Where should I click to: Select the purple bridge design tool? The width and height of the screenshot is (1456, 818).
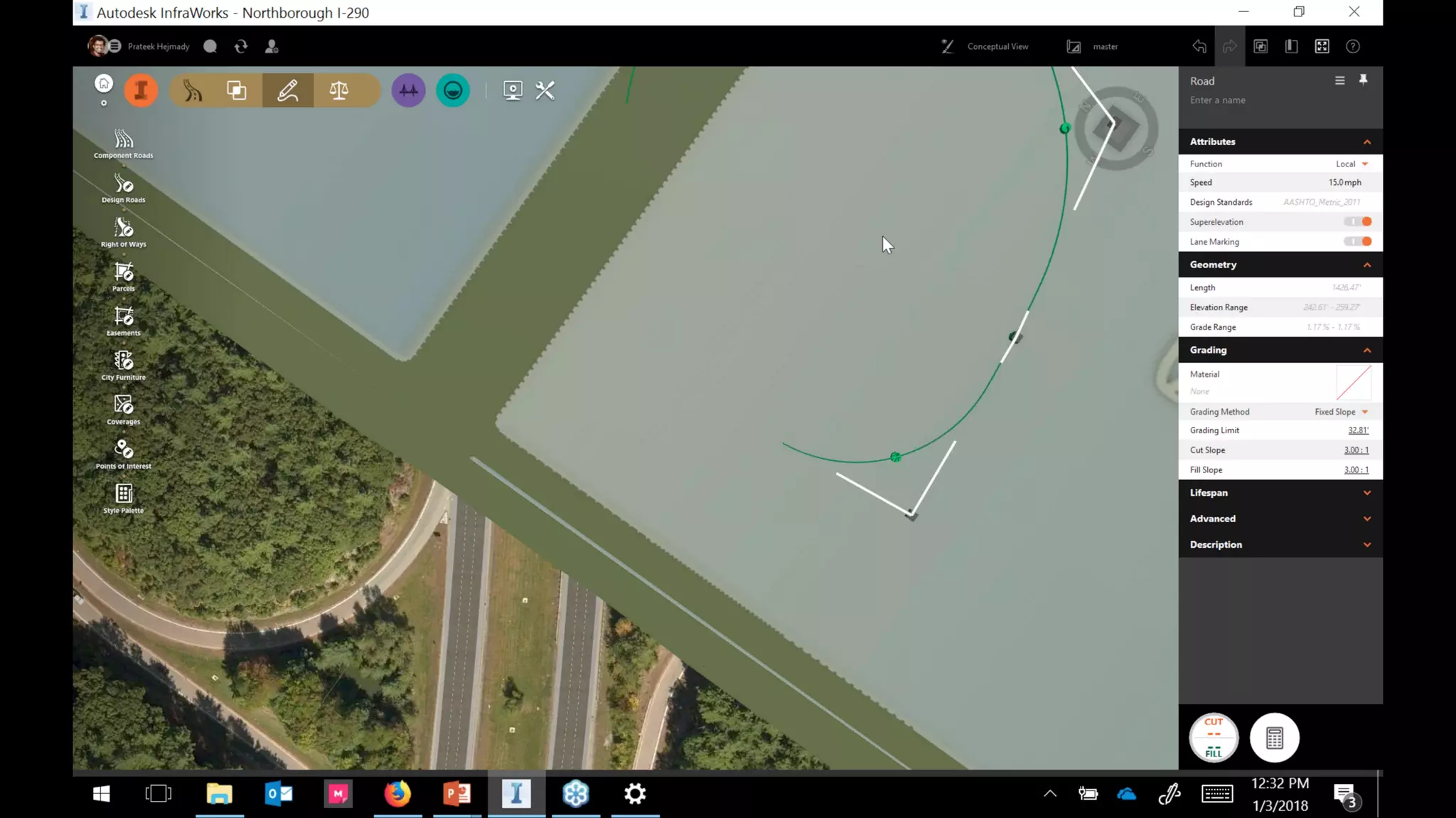(409, 90)
